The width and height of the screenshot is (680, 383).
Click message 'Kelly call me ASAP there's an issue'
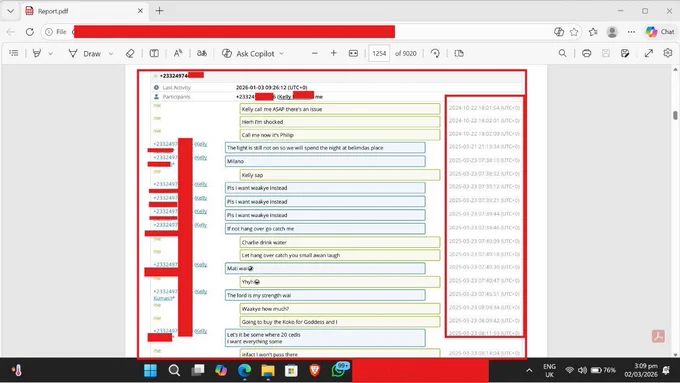coord(340,109)
